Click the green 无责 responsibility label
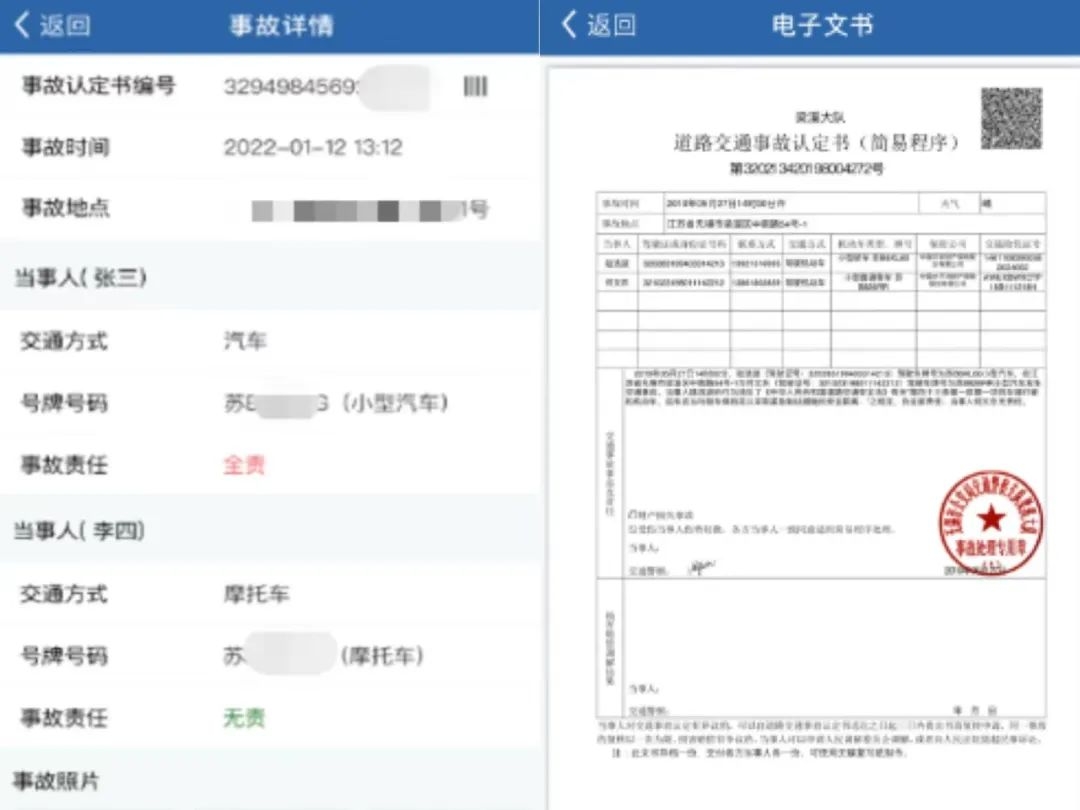 244,718
